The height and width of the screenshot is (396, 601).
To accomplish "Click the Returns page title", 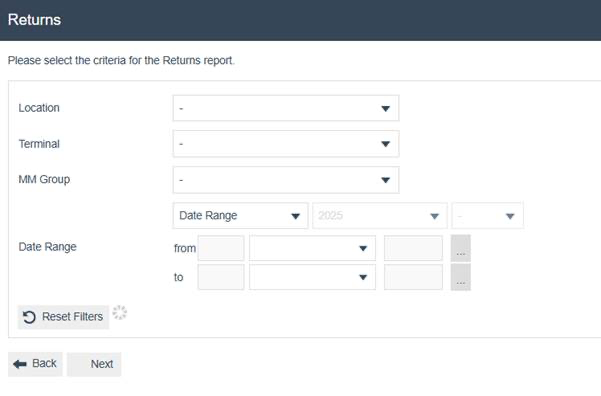I will 34,20.
